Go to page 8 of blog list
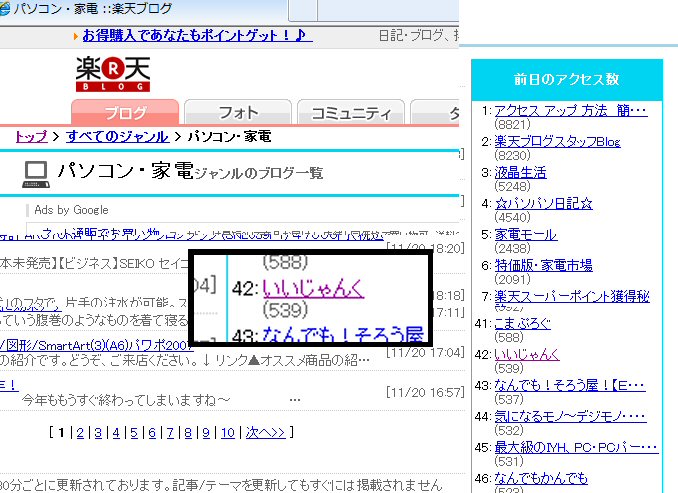The image size is (678, 493). pyautogui.click(x=188, y=432)
